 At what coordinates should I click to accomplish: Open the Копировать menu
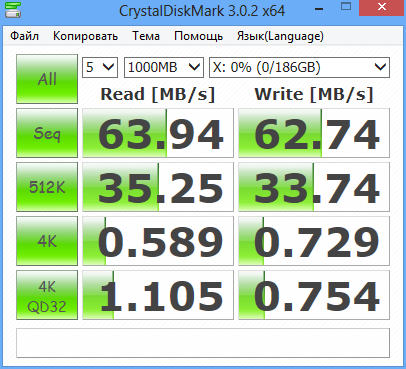[x=85, y=36]
